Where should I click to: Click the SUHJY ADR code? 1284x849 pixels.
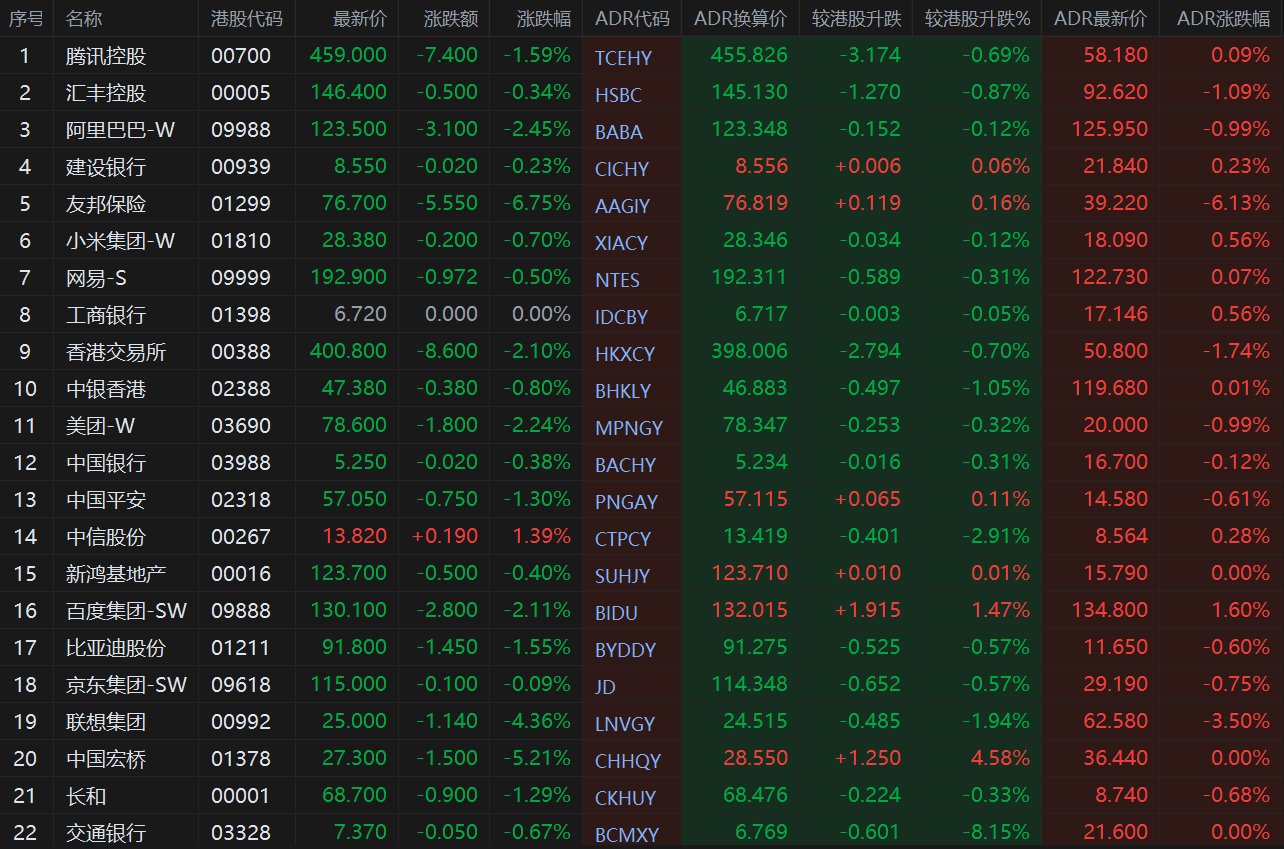[x=622, y=576]
